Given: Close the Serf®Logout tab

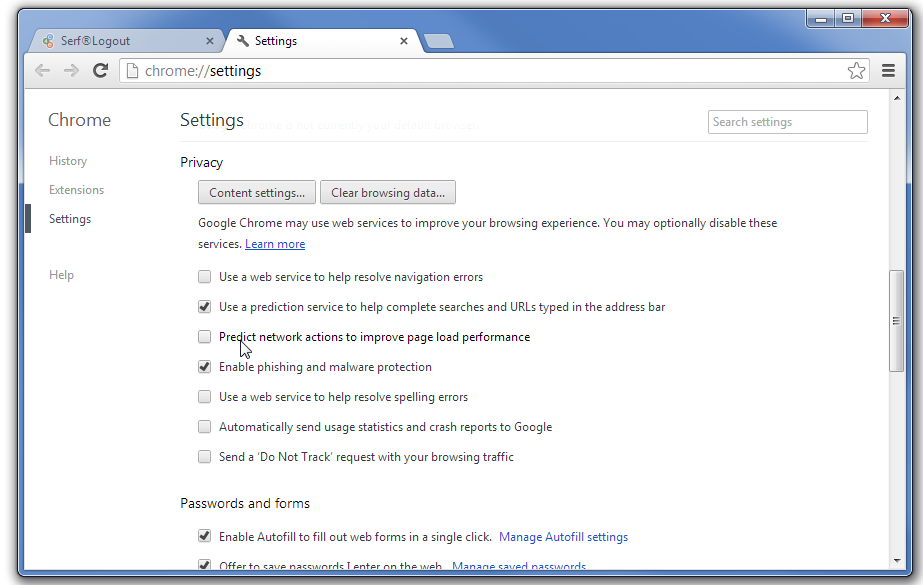Looking at the screenshot, I should pos(210,41).
